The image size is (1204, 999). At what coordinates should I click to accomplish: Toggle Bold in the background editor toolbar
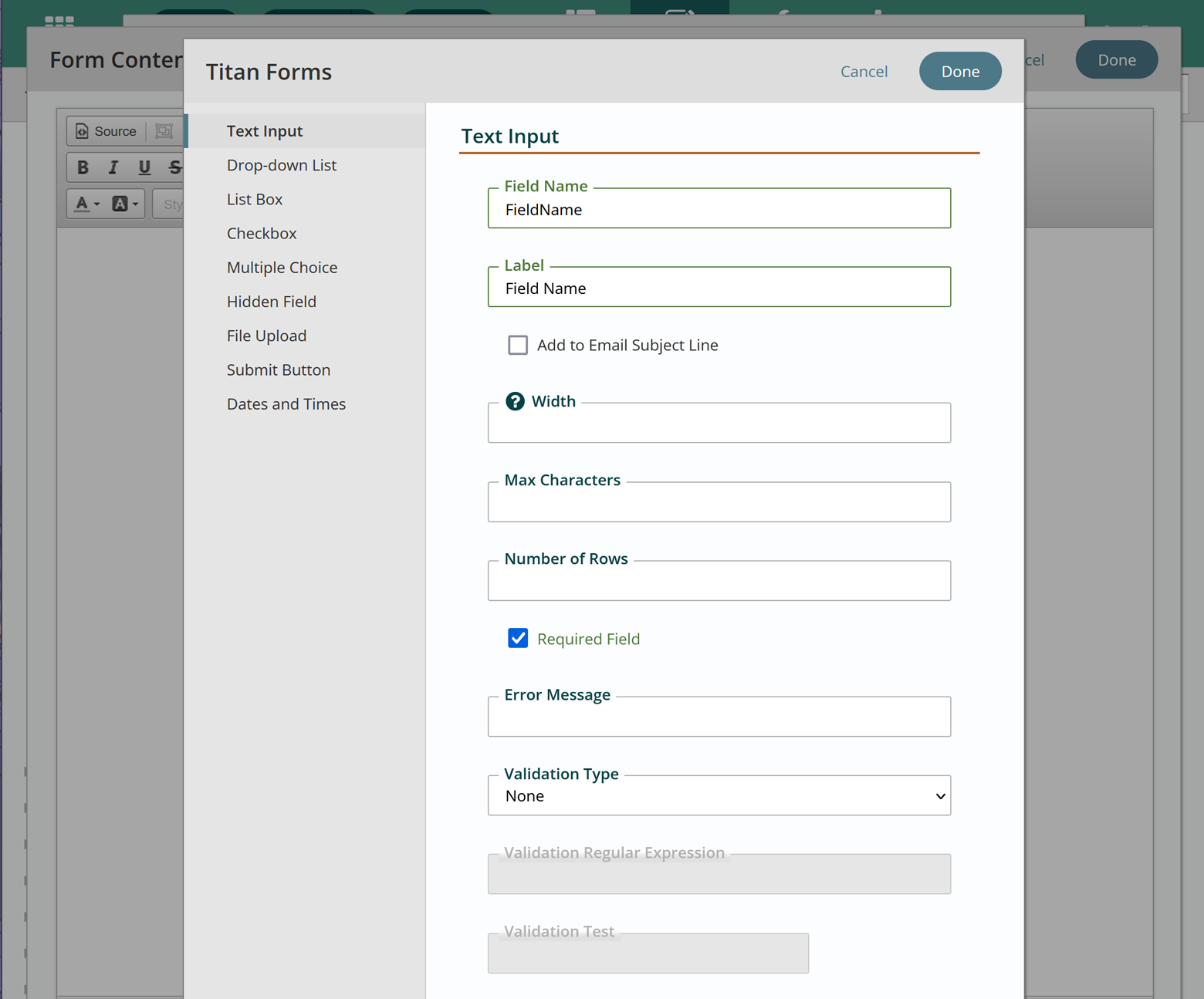pyautogui.click(x=83, y=167)
